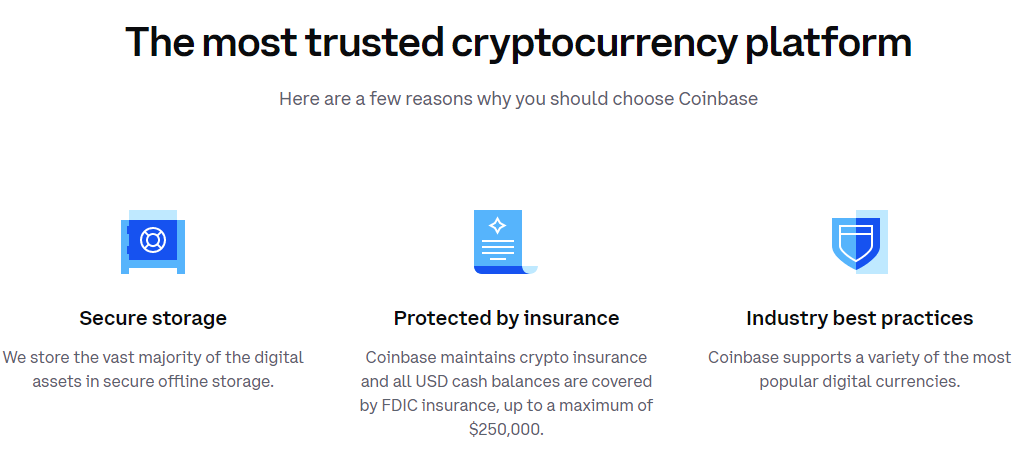Click 'popular digital currencies' description line
Viewport: 1018px width, 454px height.
tap(860, 381)
